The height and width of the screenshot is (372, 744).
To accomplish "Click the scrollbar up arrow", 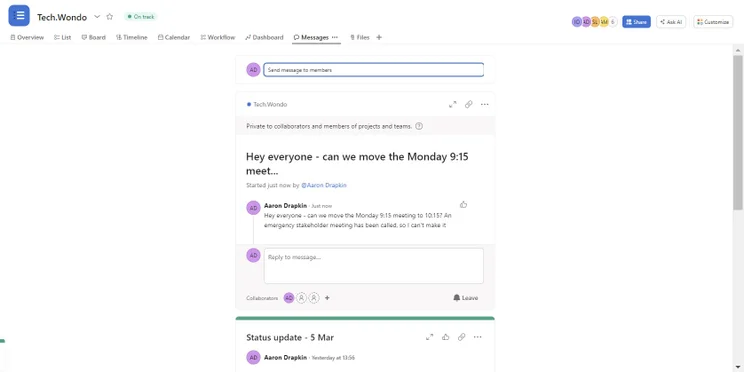I will click(x=738, y=50).
